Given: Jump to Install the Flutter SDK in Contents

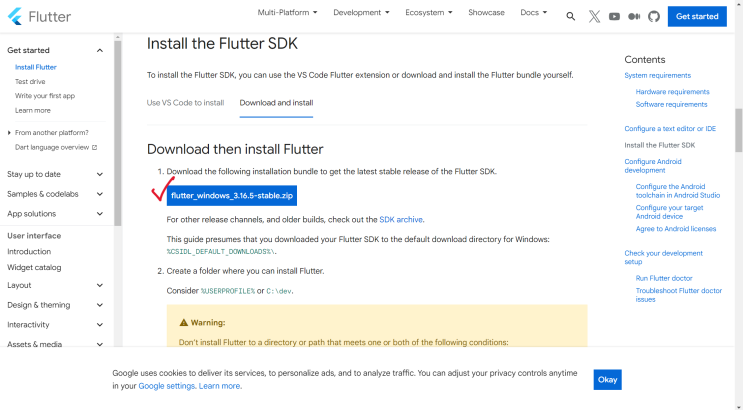Looking at the screenshot, I should pos(660,146).
